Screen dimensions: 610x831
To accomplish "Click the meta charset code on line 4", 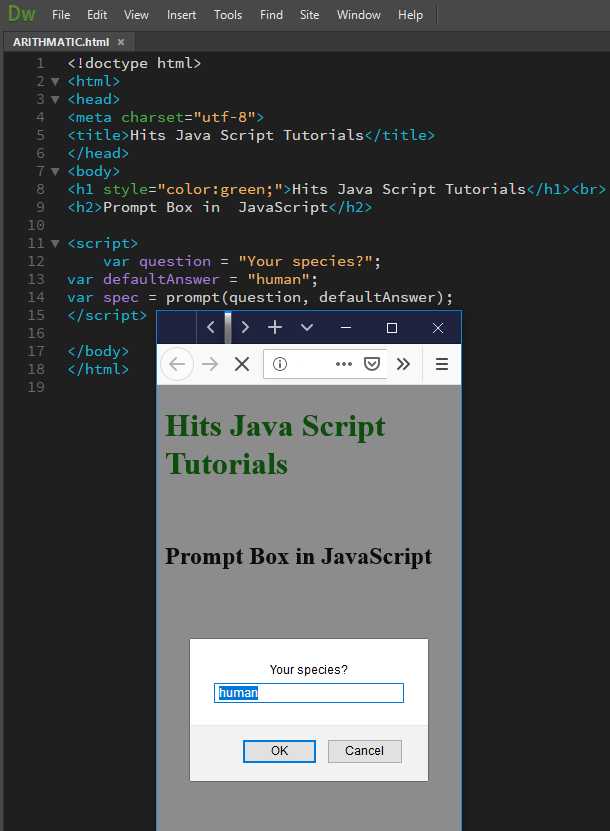I will tap(165, 118).
